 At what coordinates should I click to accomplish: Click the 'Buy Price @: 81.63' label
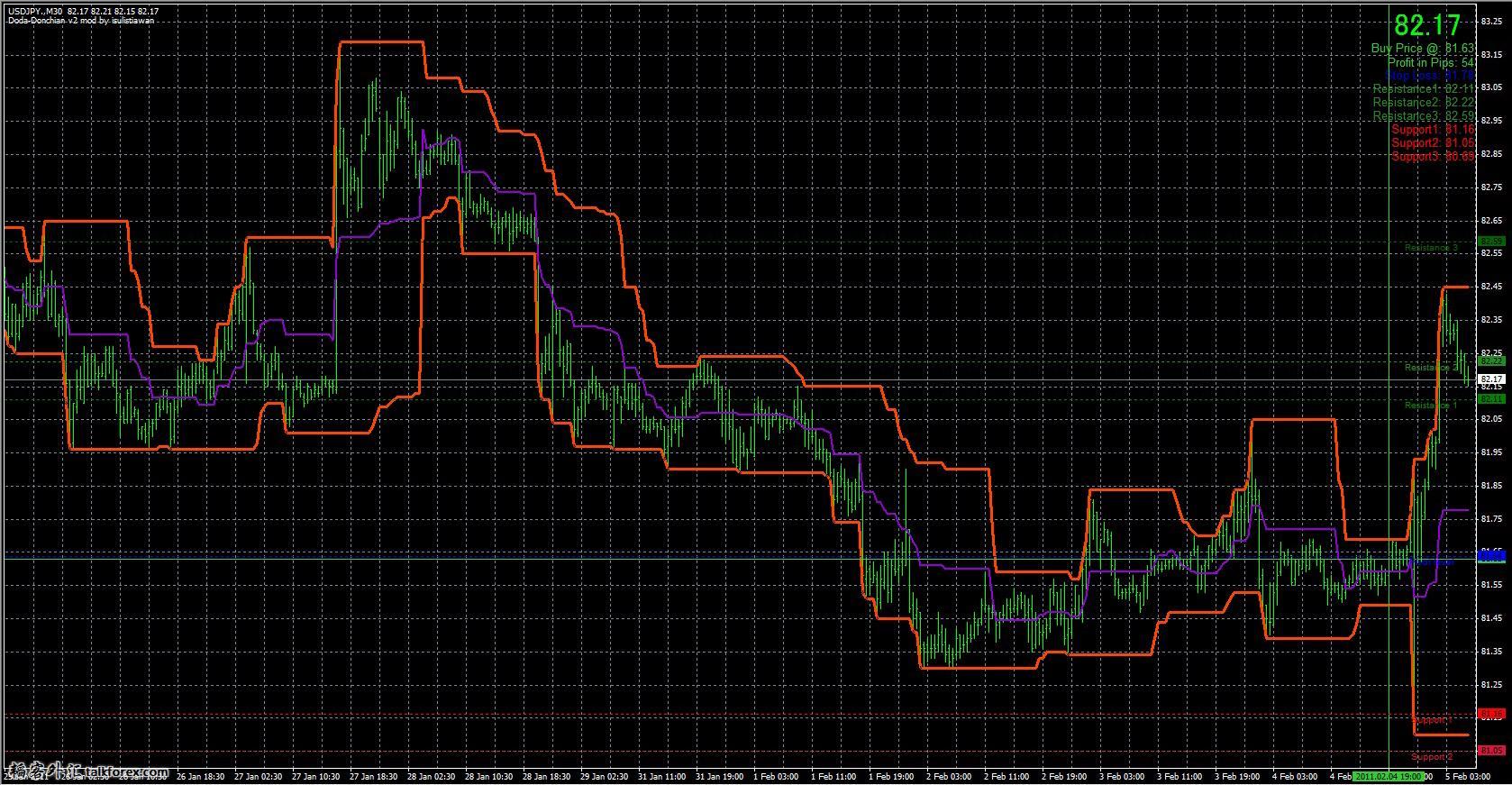click(1423, 49)
